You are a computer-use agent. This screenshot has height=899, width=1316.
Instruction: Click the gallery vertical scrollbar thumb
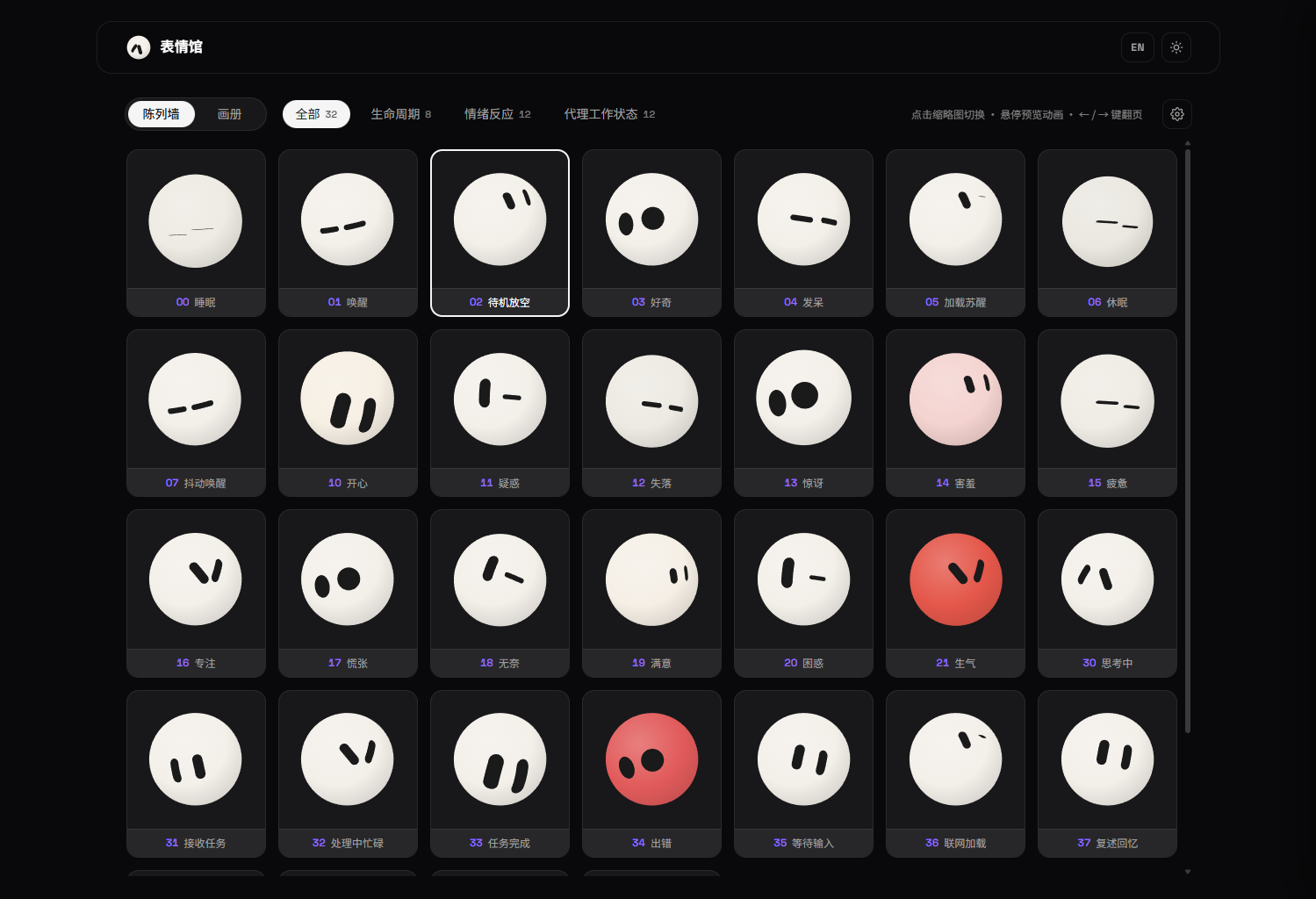(1188, 441)
